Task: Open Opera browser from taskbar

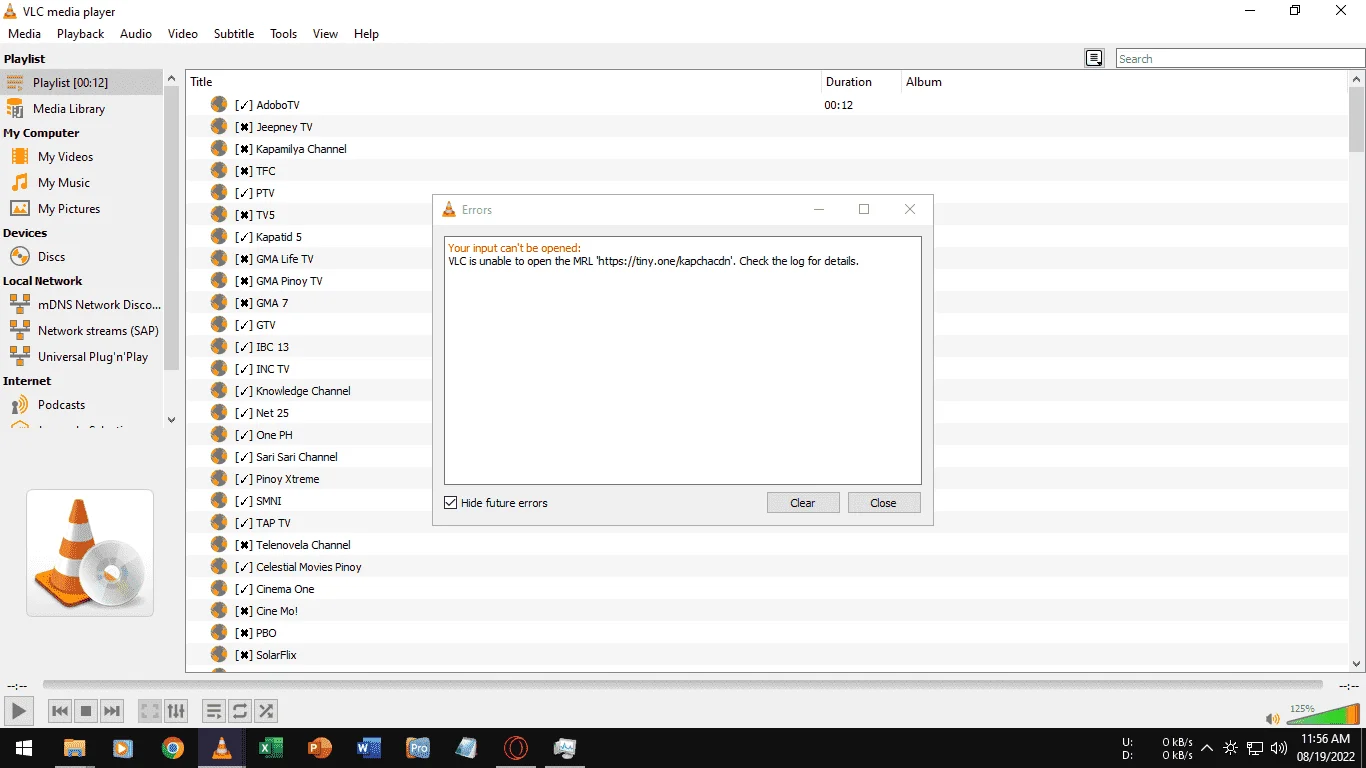Action: coord(516,747)
